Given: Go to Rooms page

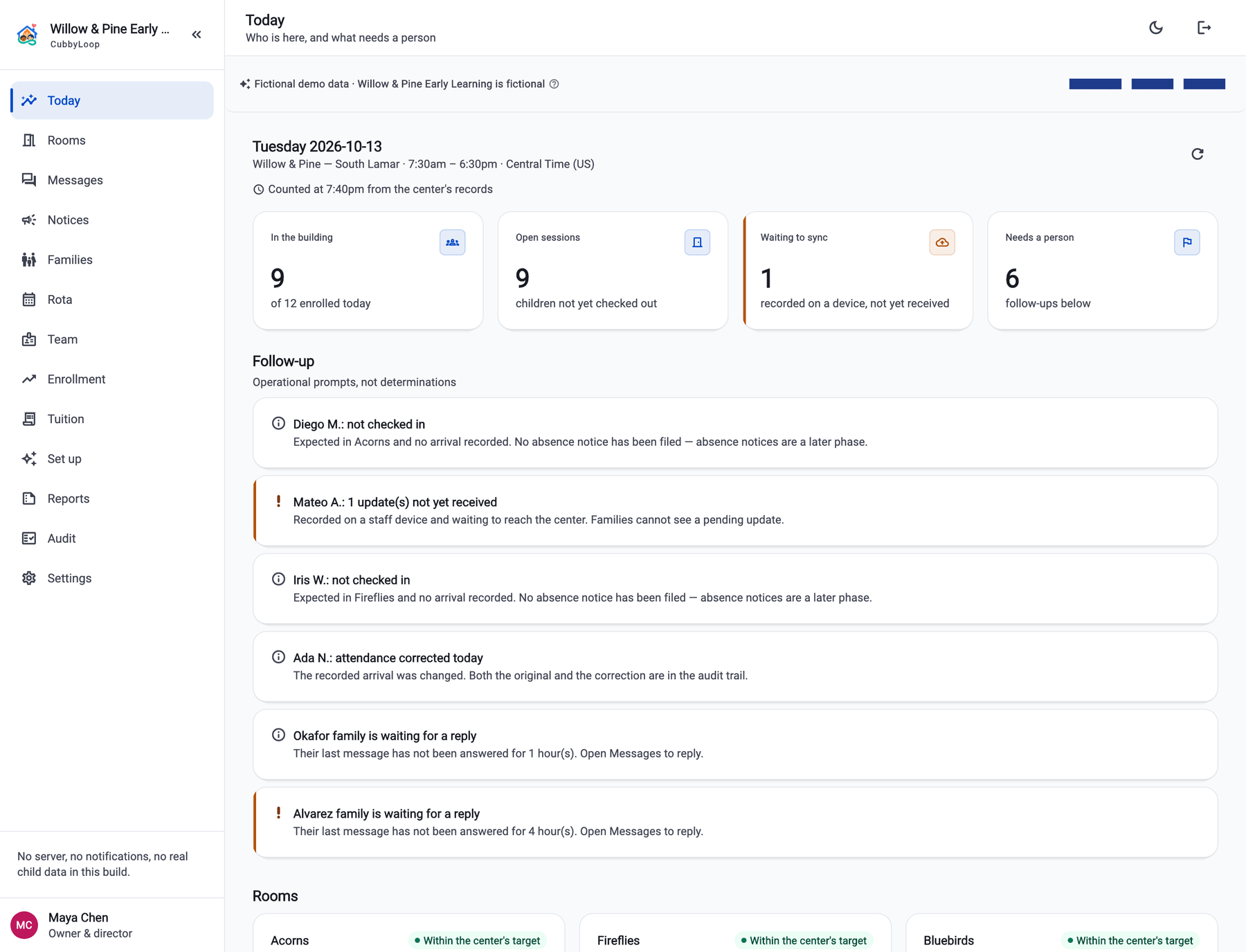Looking at the screenshot, I should (x=112, y=141).
